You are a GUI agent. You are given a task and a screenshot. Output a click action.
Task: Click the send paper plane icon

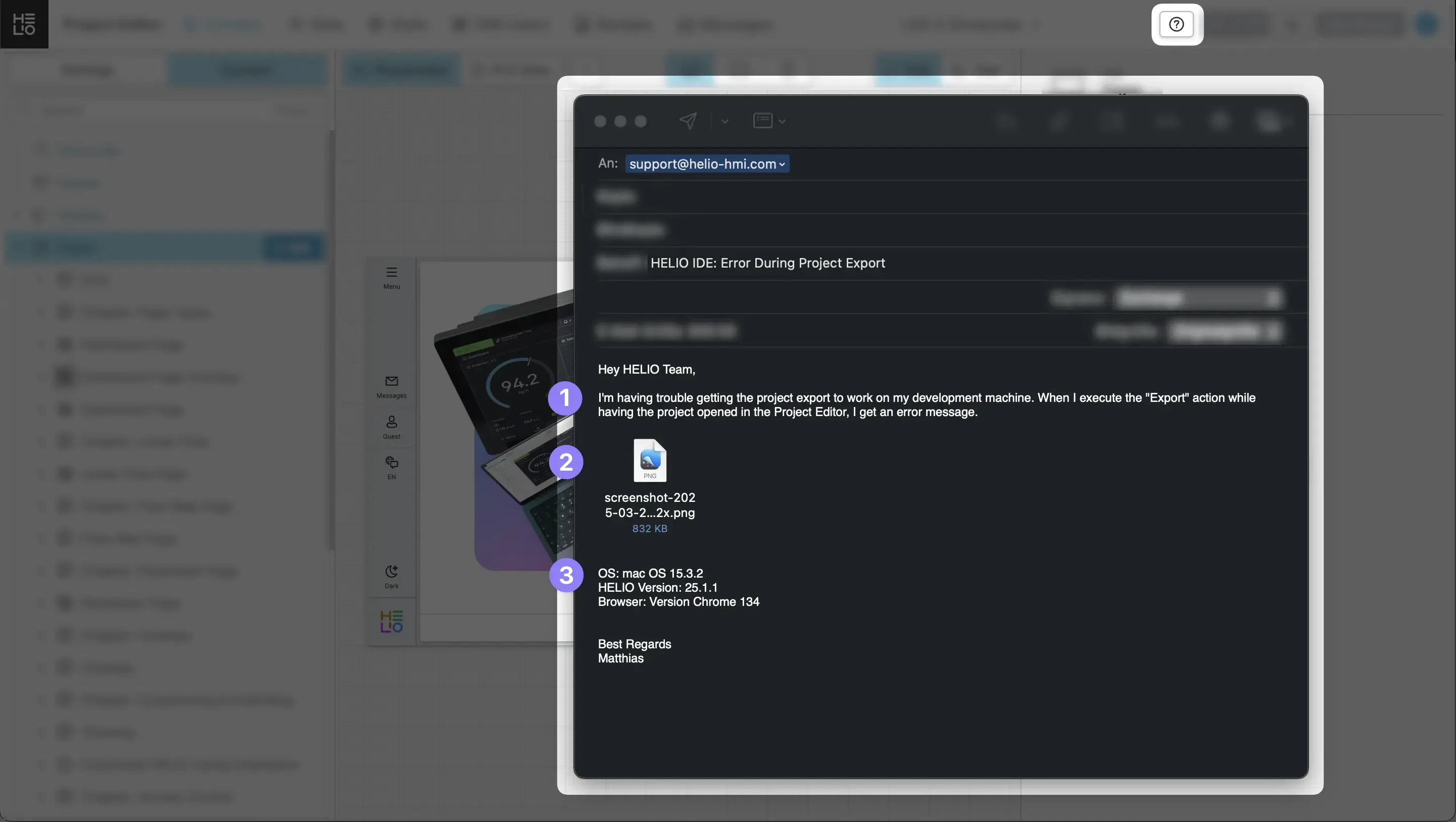pyautogui.click(x=688, y=120)
